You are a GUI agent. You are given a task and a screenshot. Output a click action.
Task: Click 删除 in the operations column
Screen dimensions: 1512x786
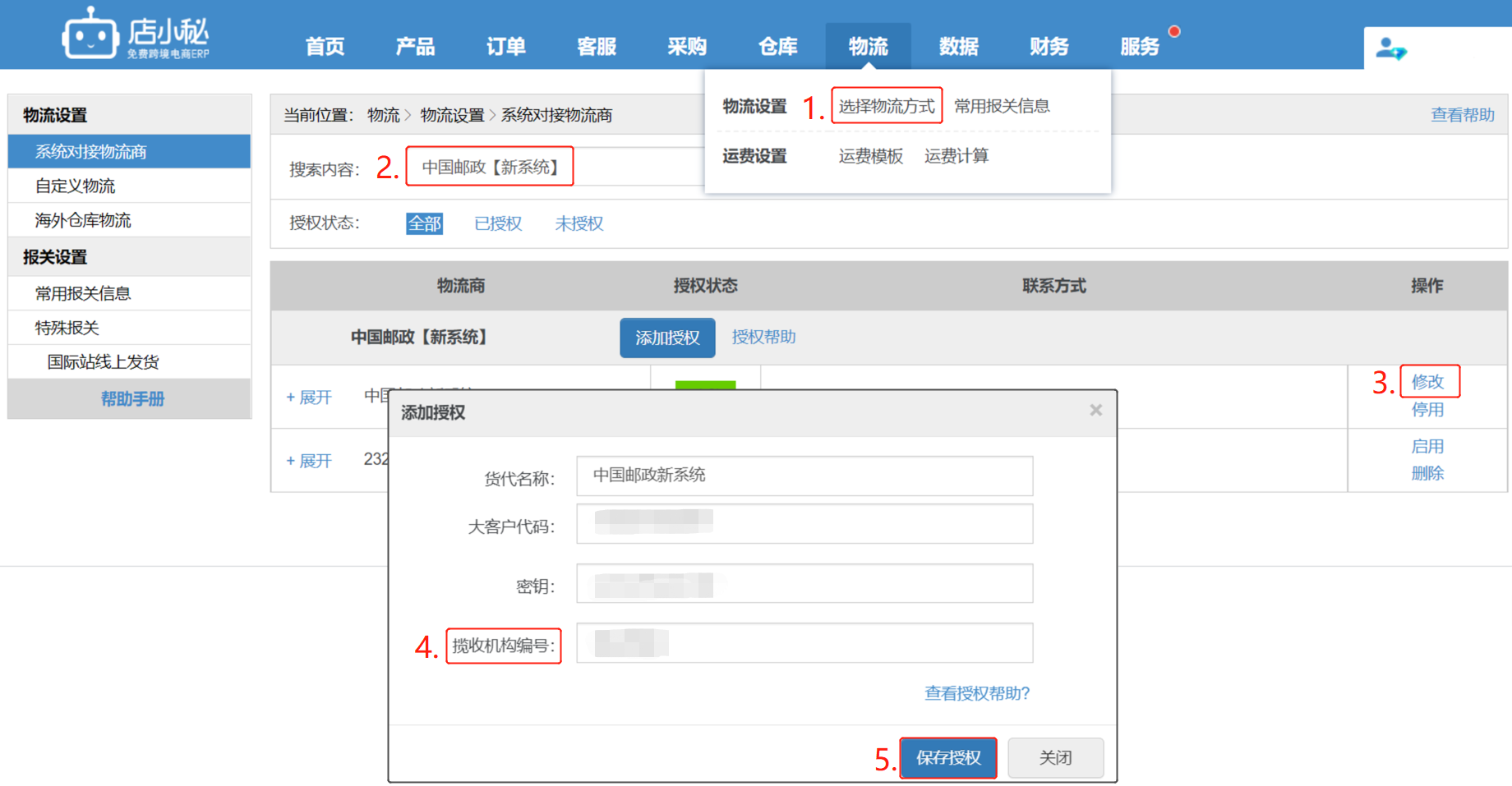(x=1427, y=473)
